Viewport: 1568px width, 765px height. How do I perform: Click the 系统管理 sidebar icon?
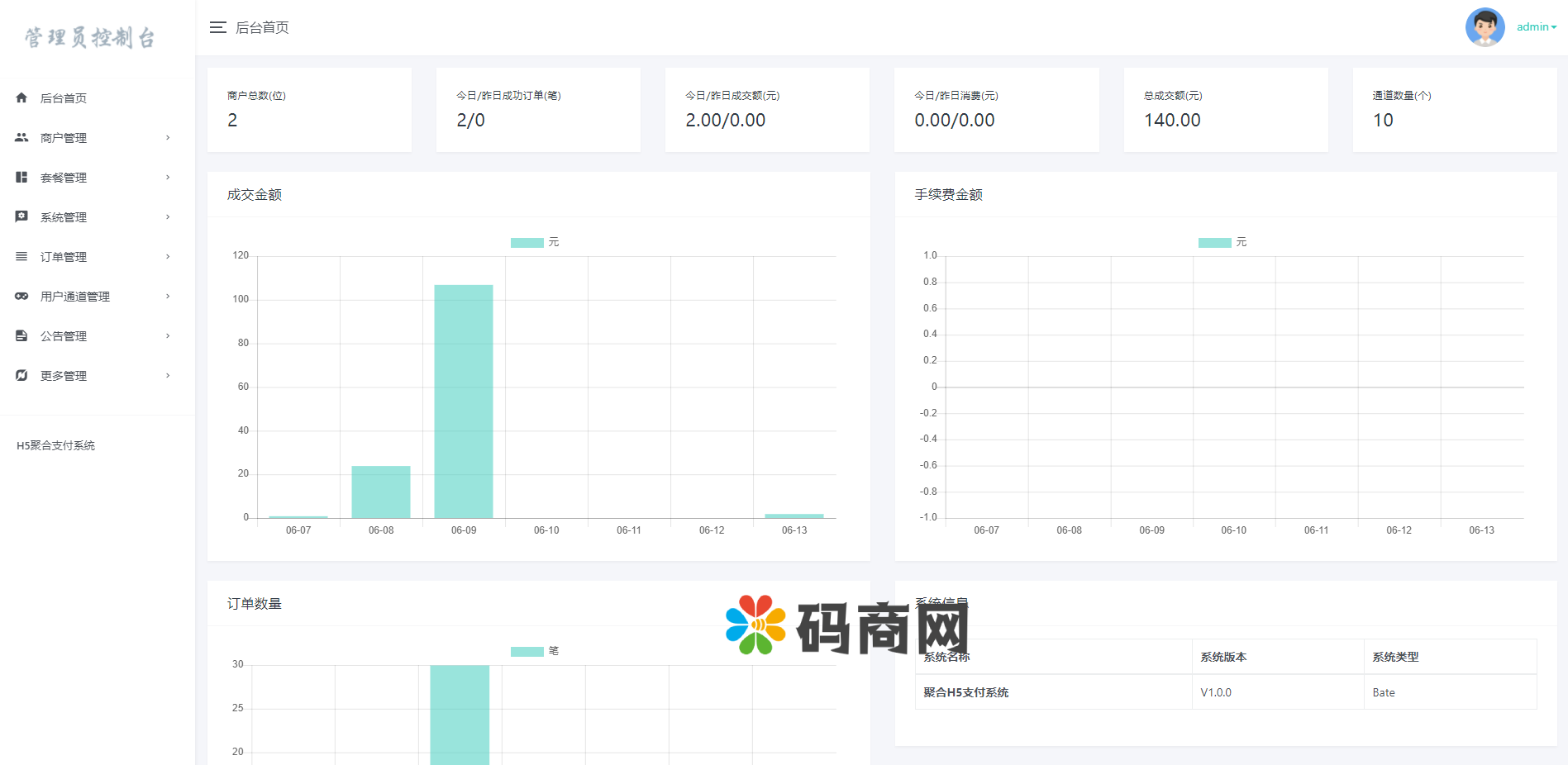21,216
